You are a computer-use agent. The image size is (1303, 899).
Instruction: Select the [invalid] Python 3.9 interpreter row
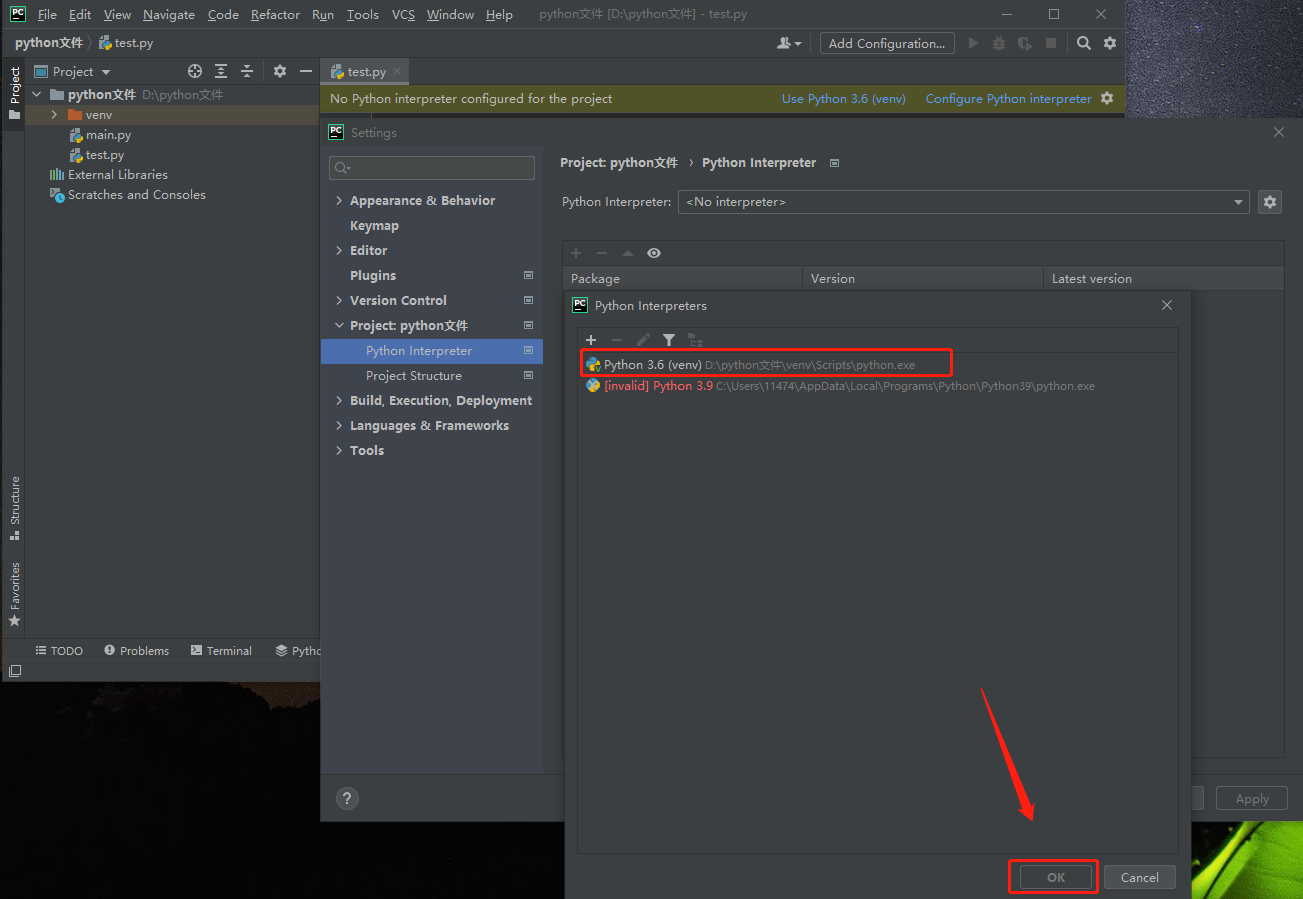pos(878,385)
